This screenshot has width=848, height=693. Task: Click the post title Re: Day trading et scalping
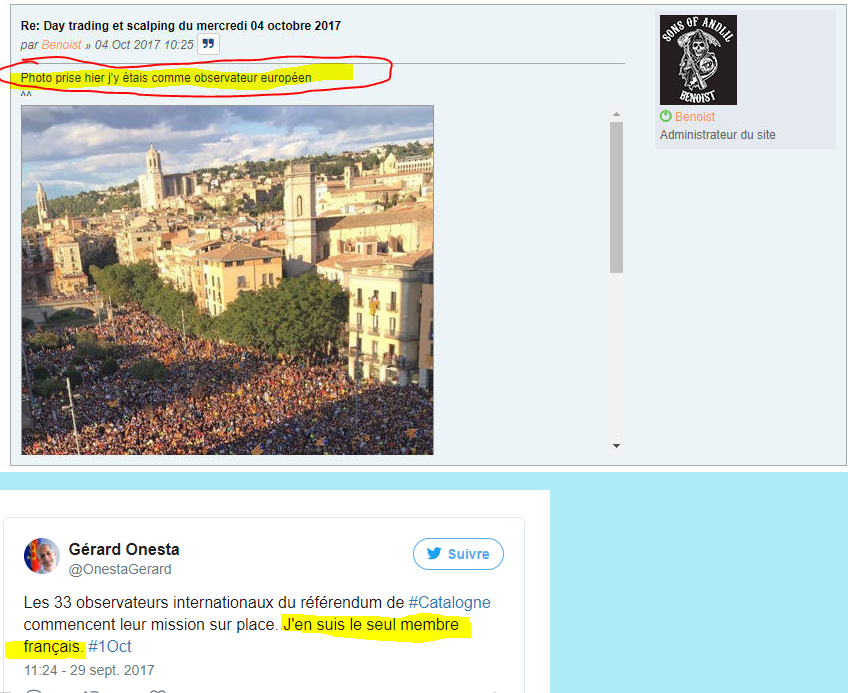181,25
